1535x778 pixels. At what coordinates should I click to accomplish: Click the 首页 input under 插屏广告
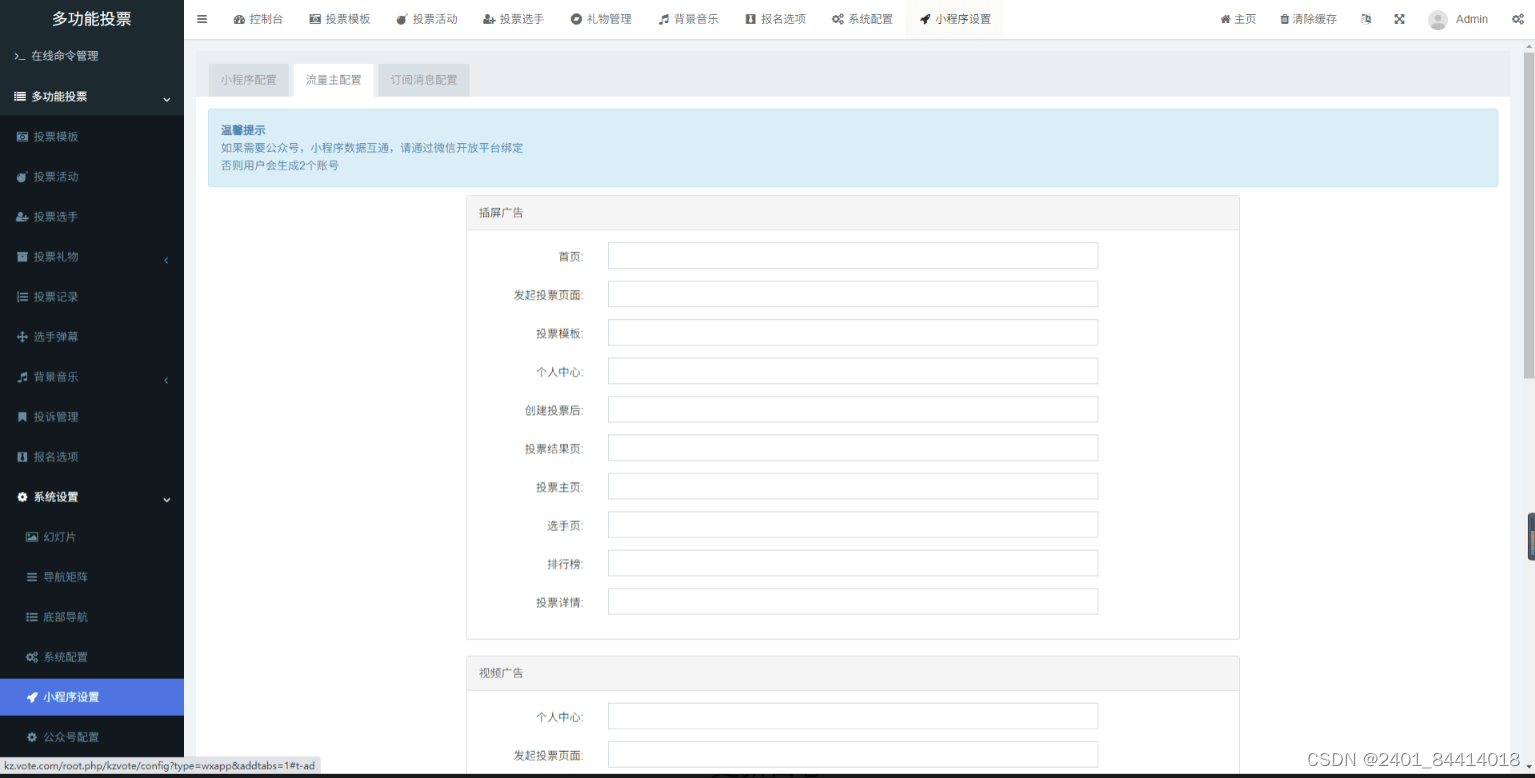click(x=852, y=255)
